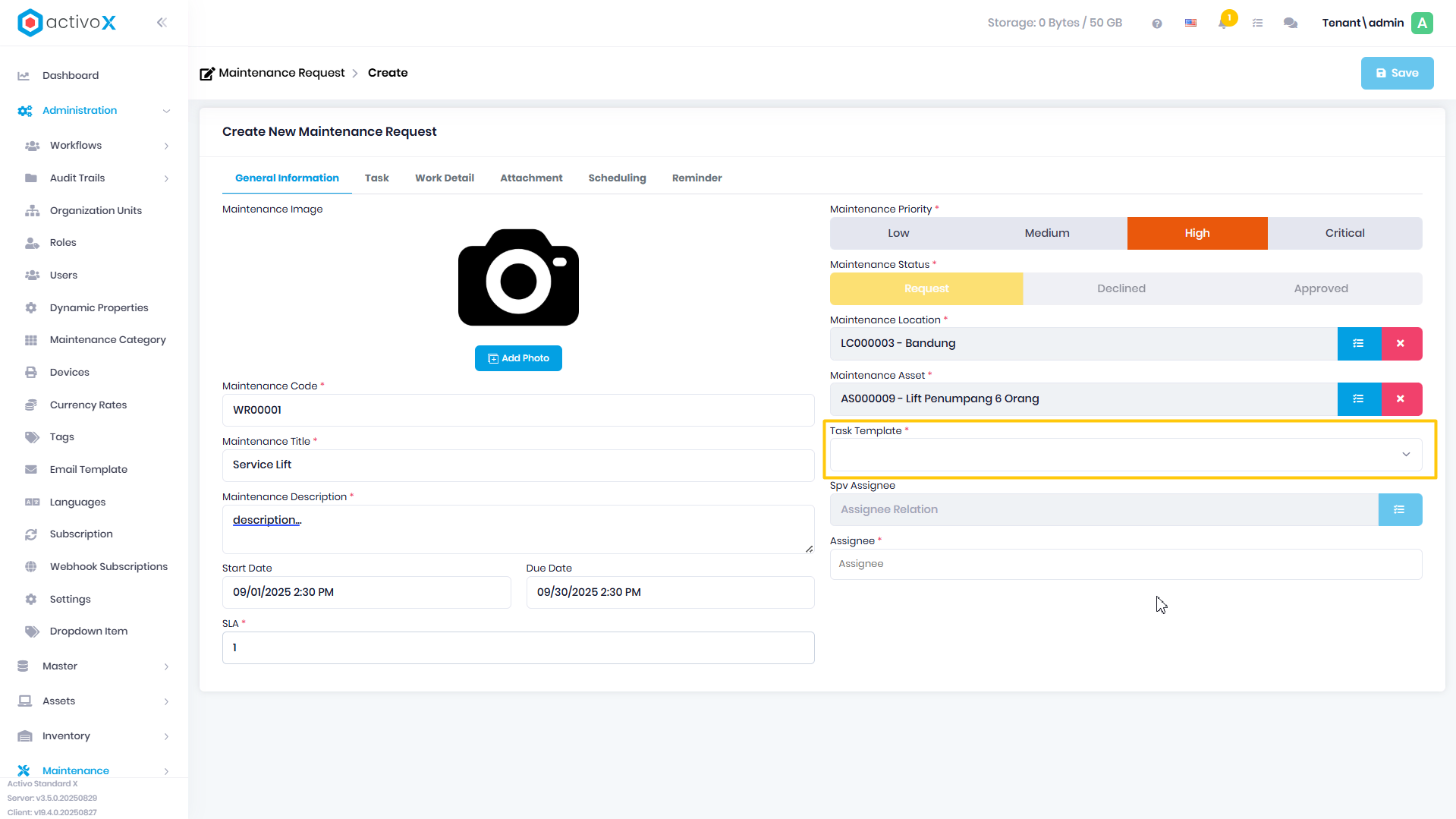Open asset picker list for Lift Penumpang
Viewport: 1456px width, 819px height.
coord(1359,399)
